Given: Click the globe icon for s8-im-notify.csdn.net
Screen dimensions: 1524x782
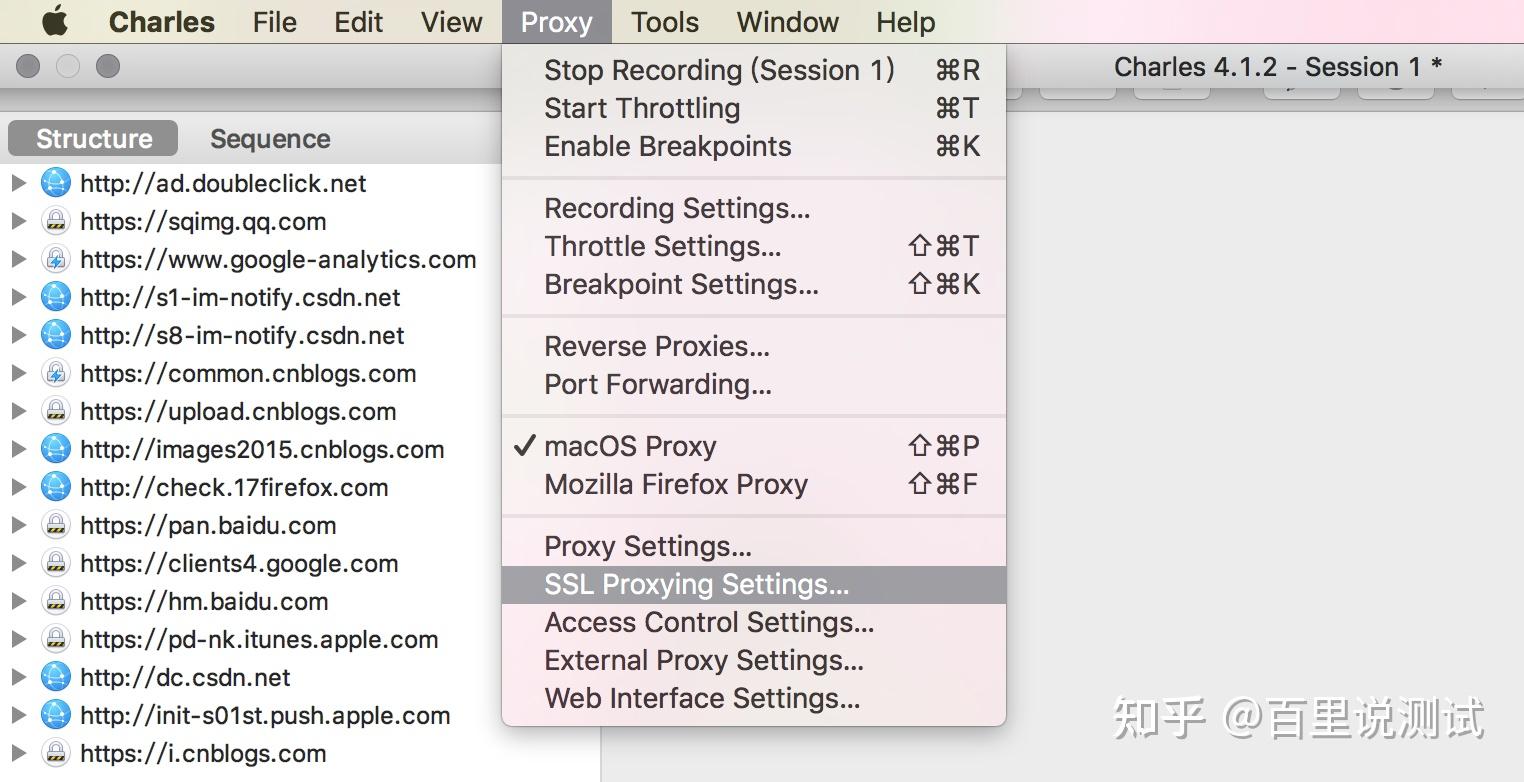Looking at the screenshot, I should [x=56, y=335].
